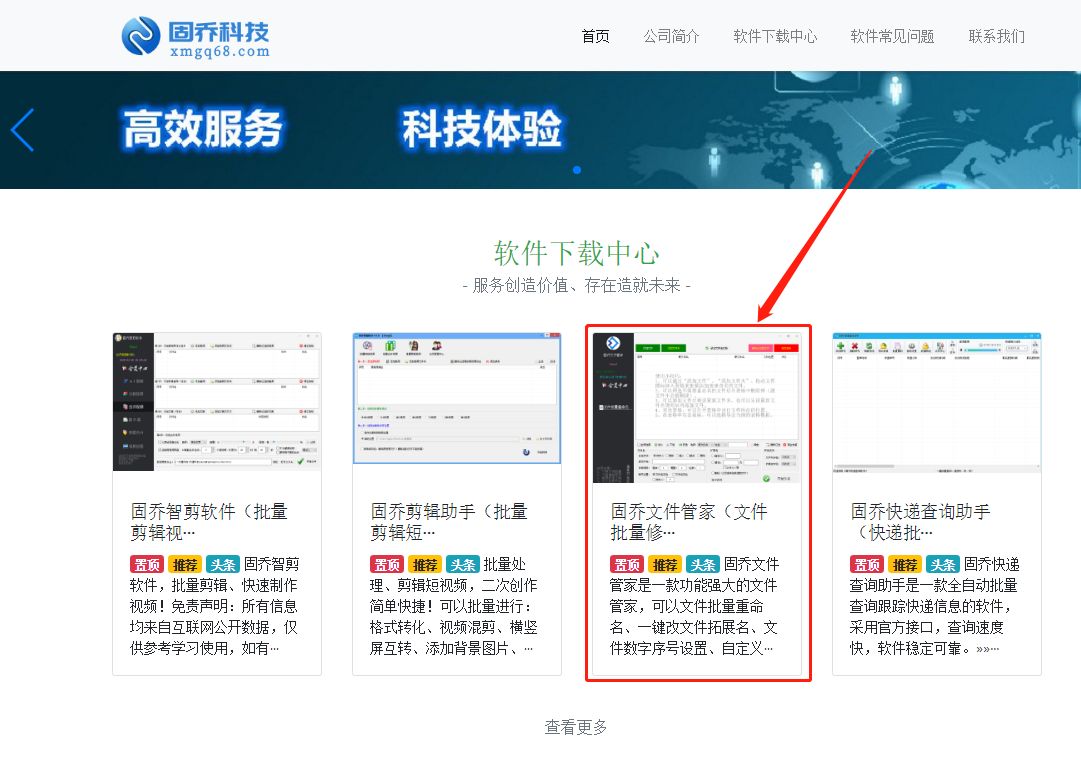Open the 软件常见问题 menu item

[x=890, y=36]
